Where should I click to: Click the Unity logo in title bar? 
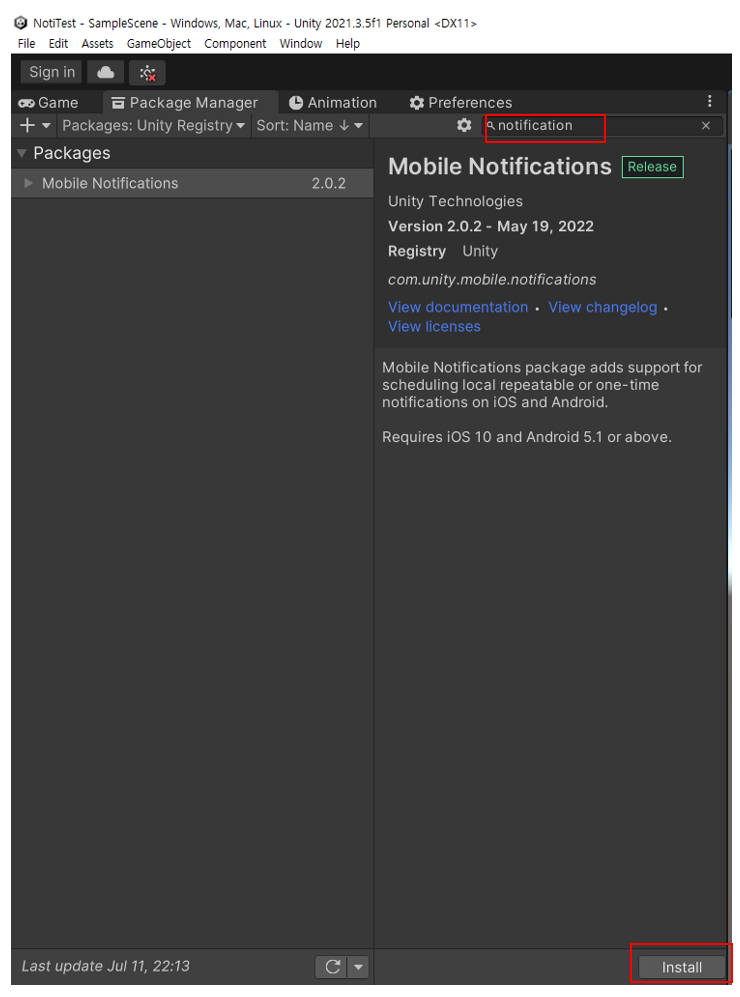click(20, 23)
